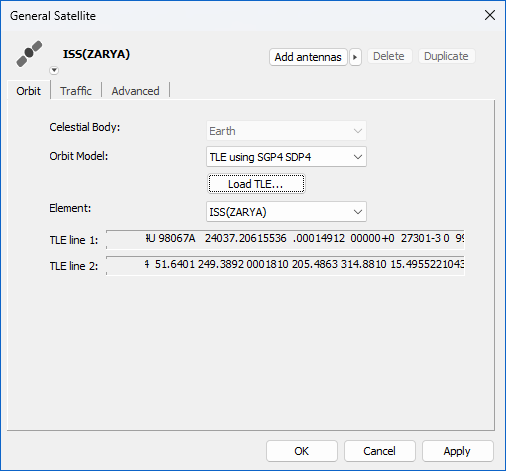Expand the Element dropdown showing ISS(ZARYA)
506x471 pixels.
(x=286, y=212)
